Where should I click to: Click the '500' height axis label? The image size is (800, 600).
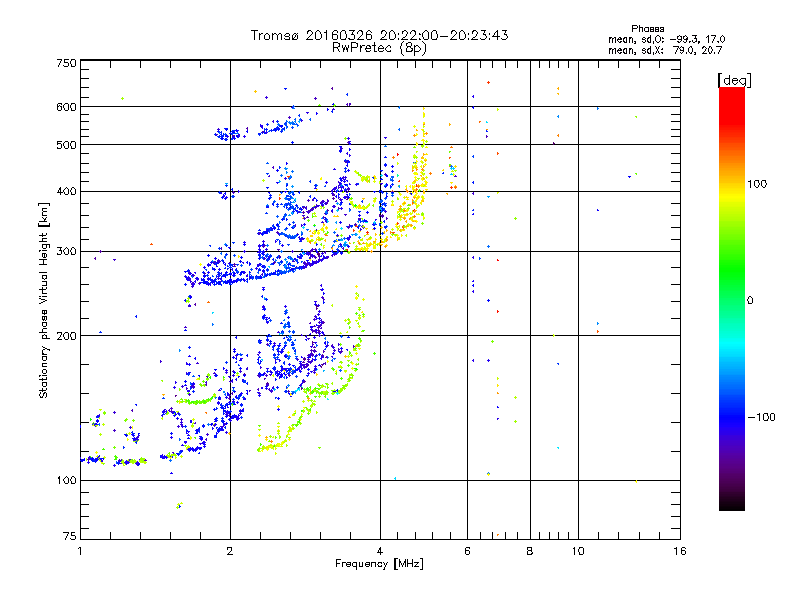66,145
